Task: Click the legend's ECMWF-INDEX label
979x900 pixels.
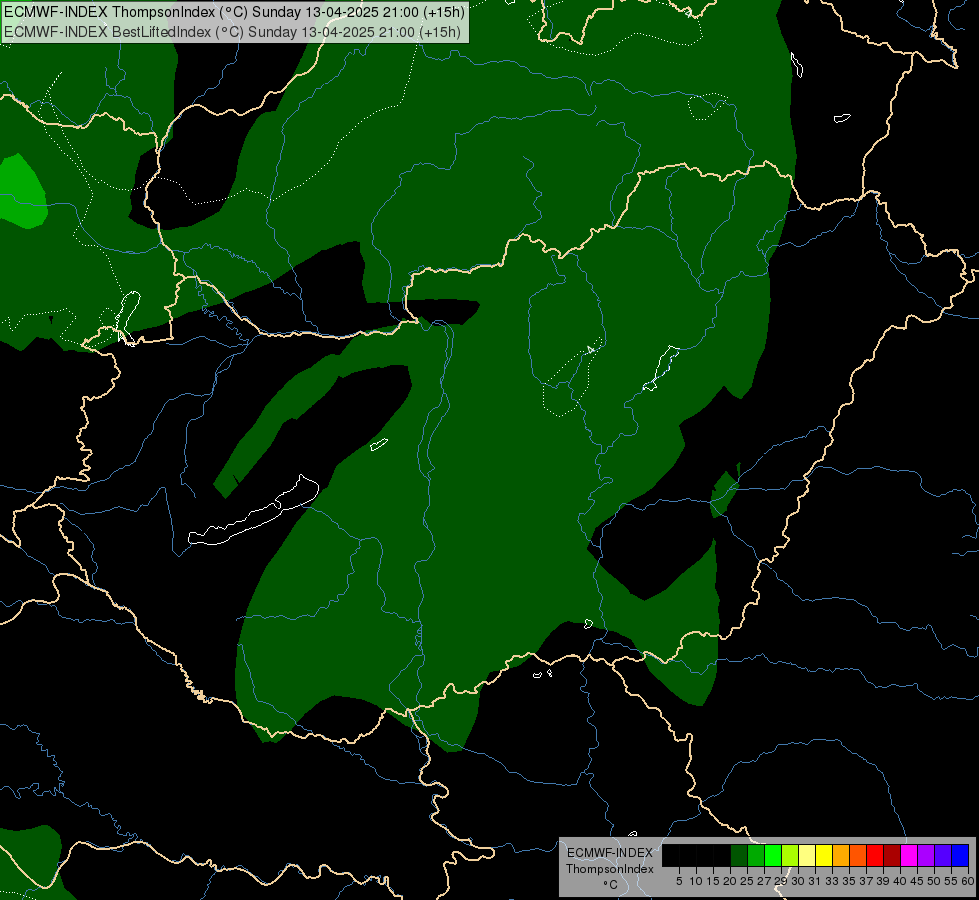Action: (610, 853)
